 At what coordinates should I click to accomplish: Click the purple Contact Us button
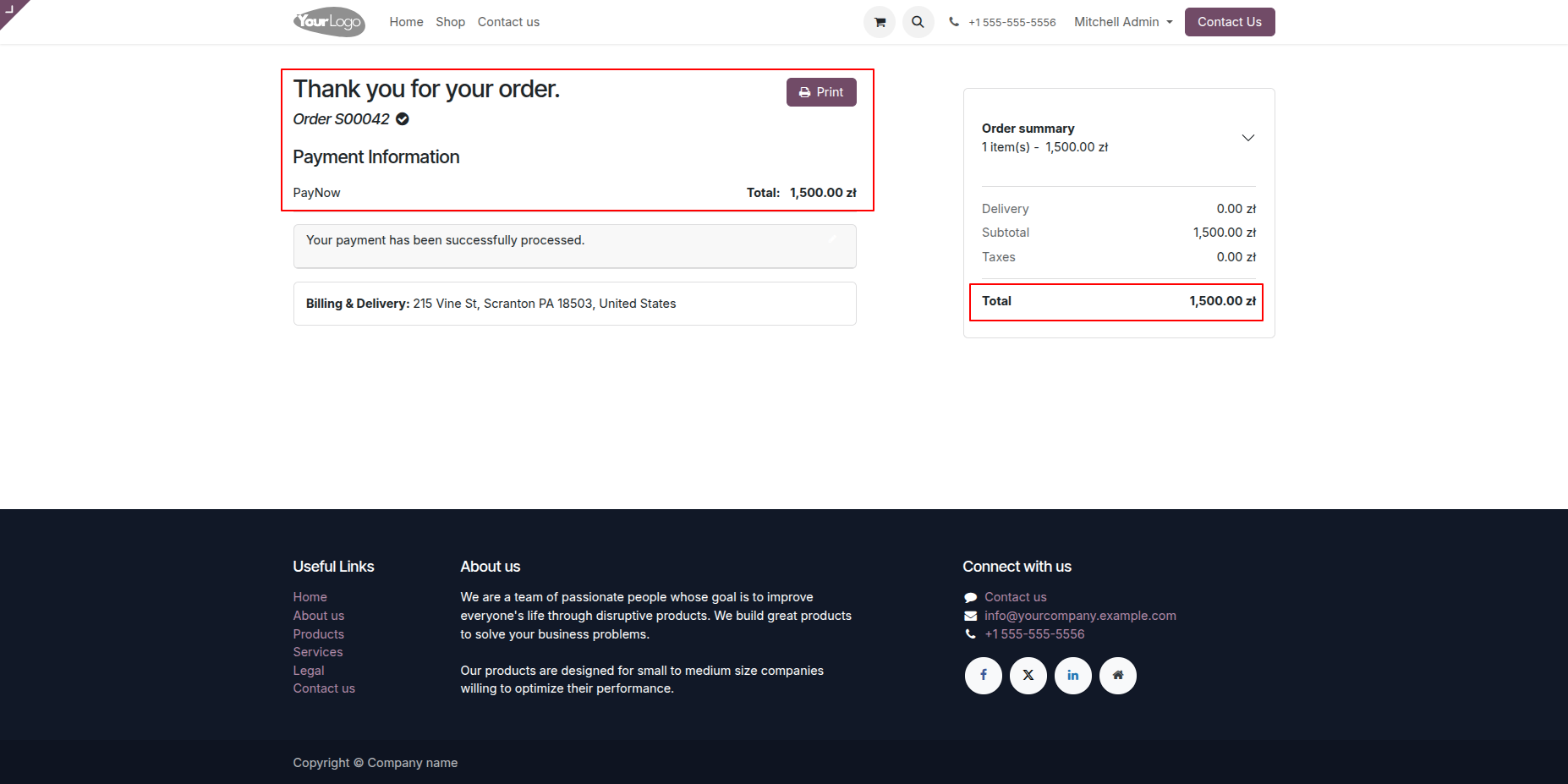[x=1229, y=22]
